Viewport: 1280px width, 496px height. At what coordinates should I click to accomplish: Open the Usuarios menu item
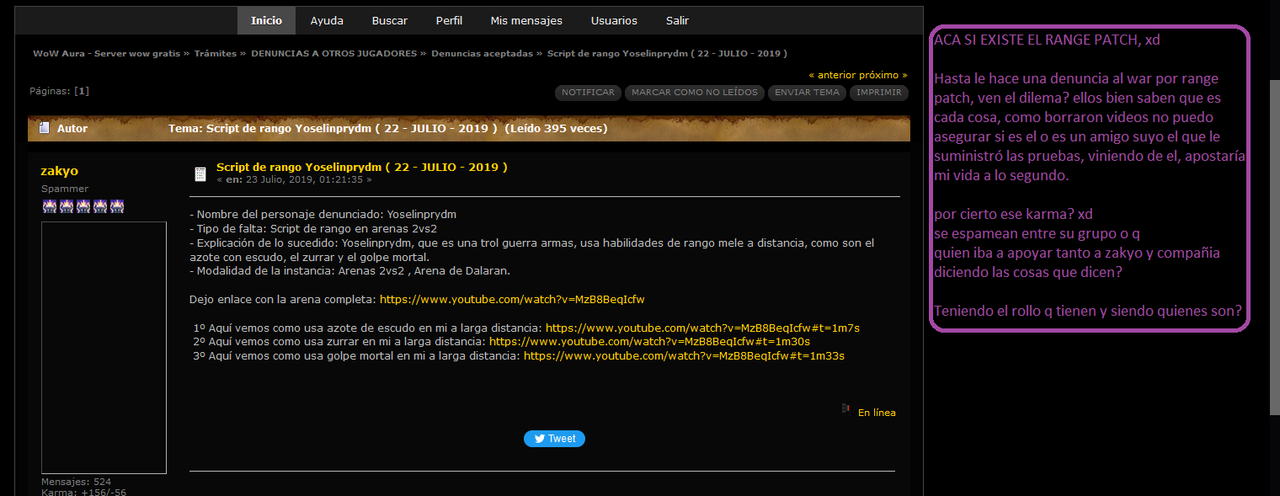click(x=614, y=20)
